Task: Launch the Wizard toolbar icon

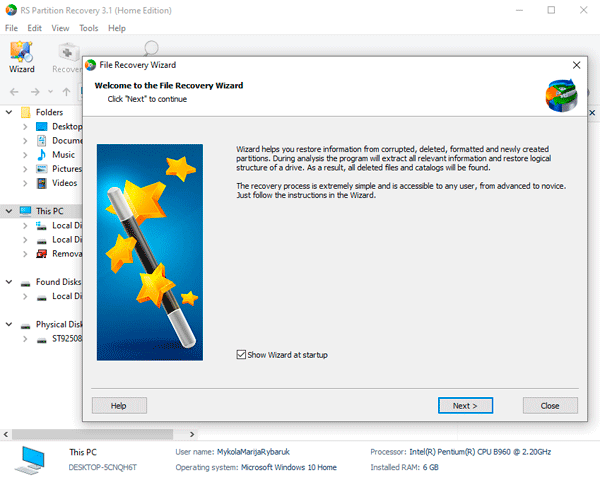Action: pyautogui.click(x=21, y=57)
